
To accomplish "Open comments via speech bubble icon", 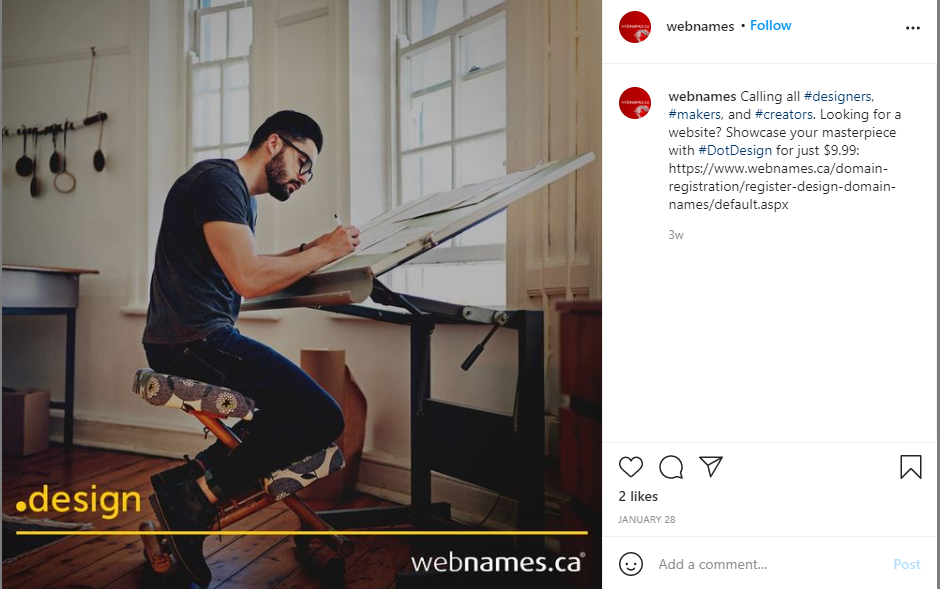I will coord(671,467).
